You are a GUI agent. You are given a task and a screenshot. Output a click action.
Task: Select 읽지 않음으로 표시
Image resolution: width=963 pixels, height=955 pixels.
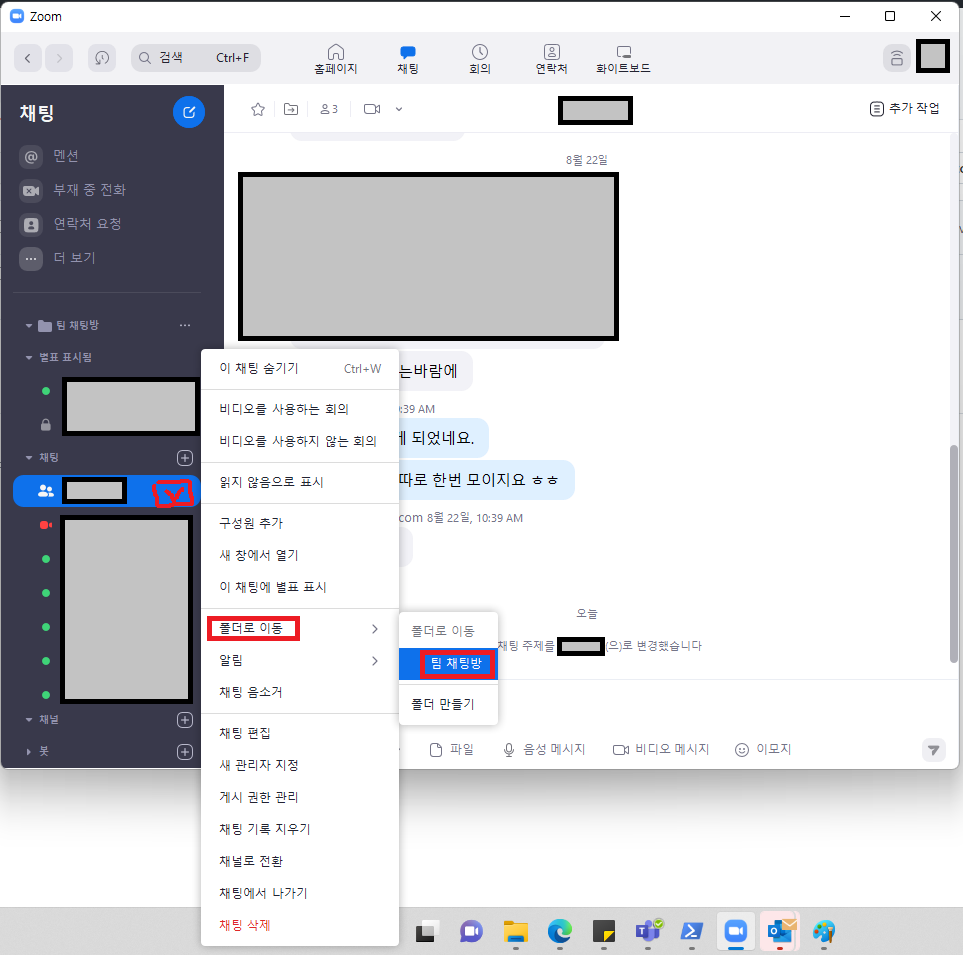pos(300,483)
